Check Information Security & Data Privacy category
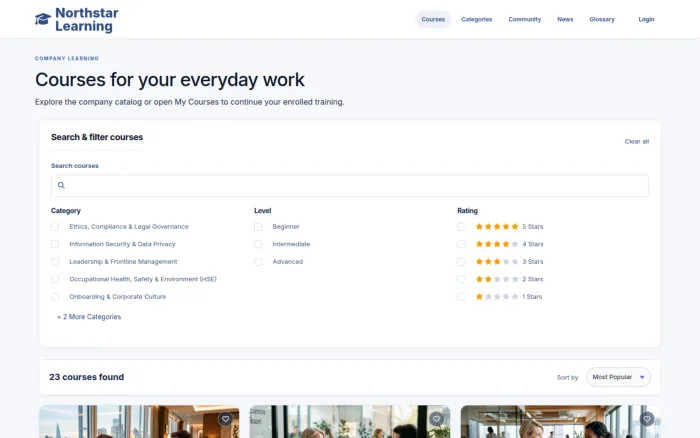Screen dimensions: 700x438 55,244
